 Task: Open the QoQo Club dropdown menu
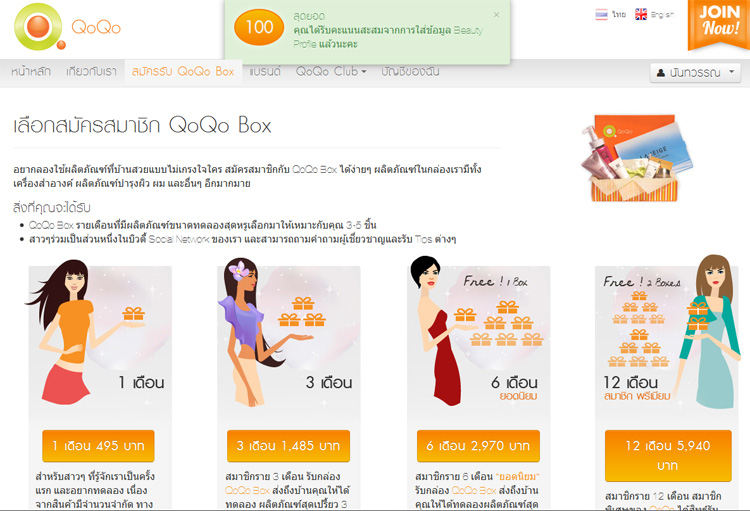click(331, 72)
